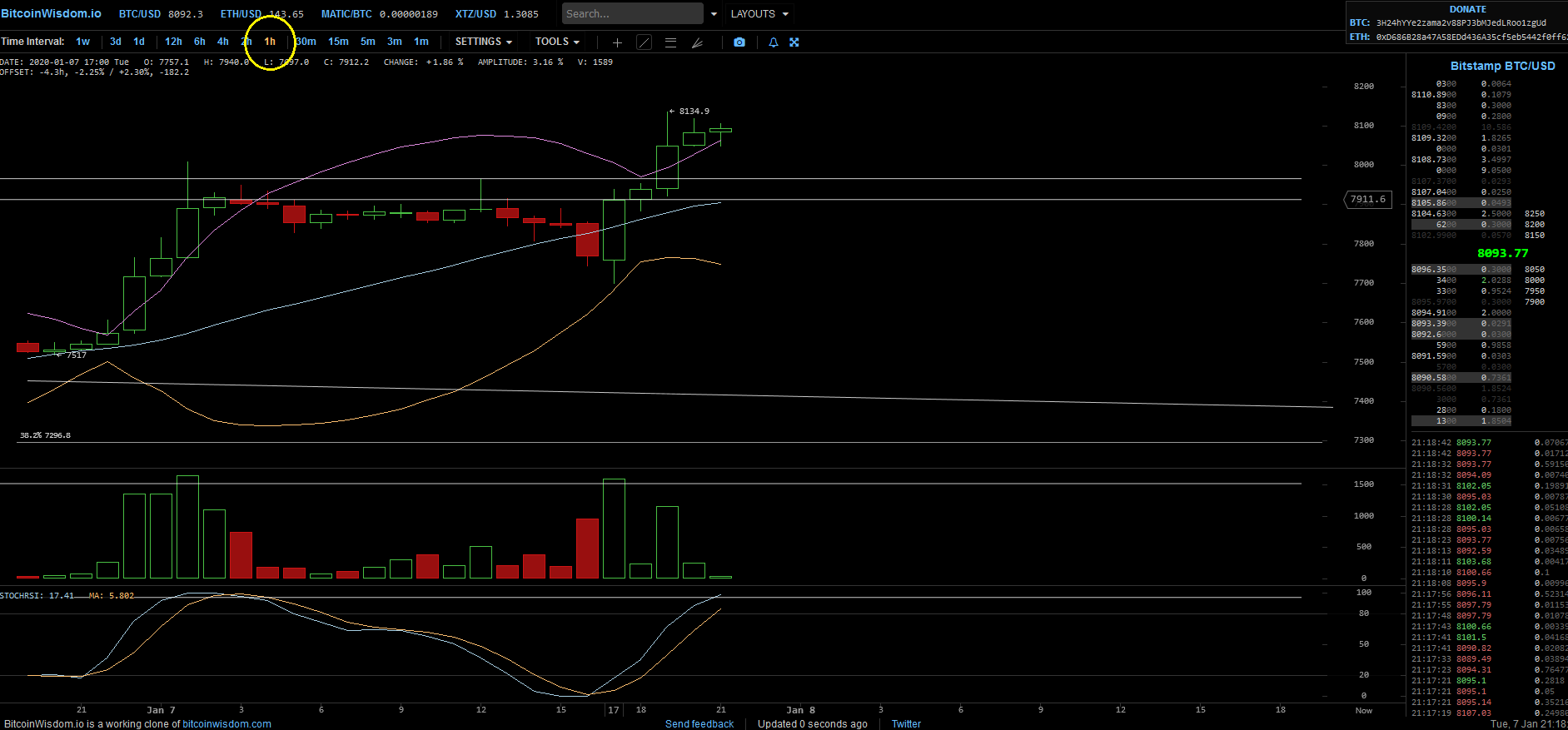Select the 8250 depth level label
The image size is (1568, 730).
click(x=1535, y=214)
